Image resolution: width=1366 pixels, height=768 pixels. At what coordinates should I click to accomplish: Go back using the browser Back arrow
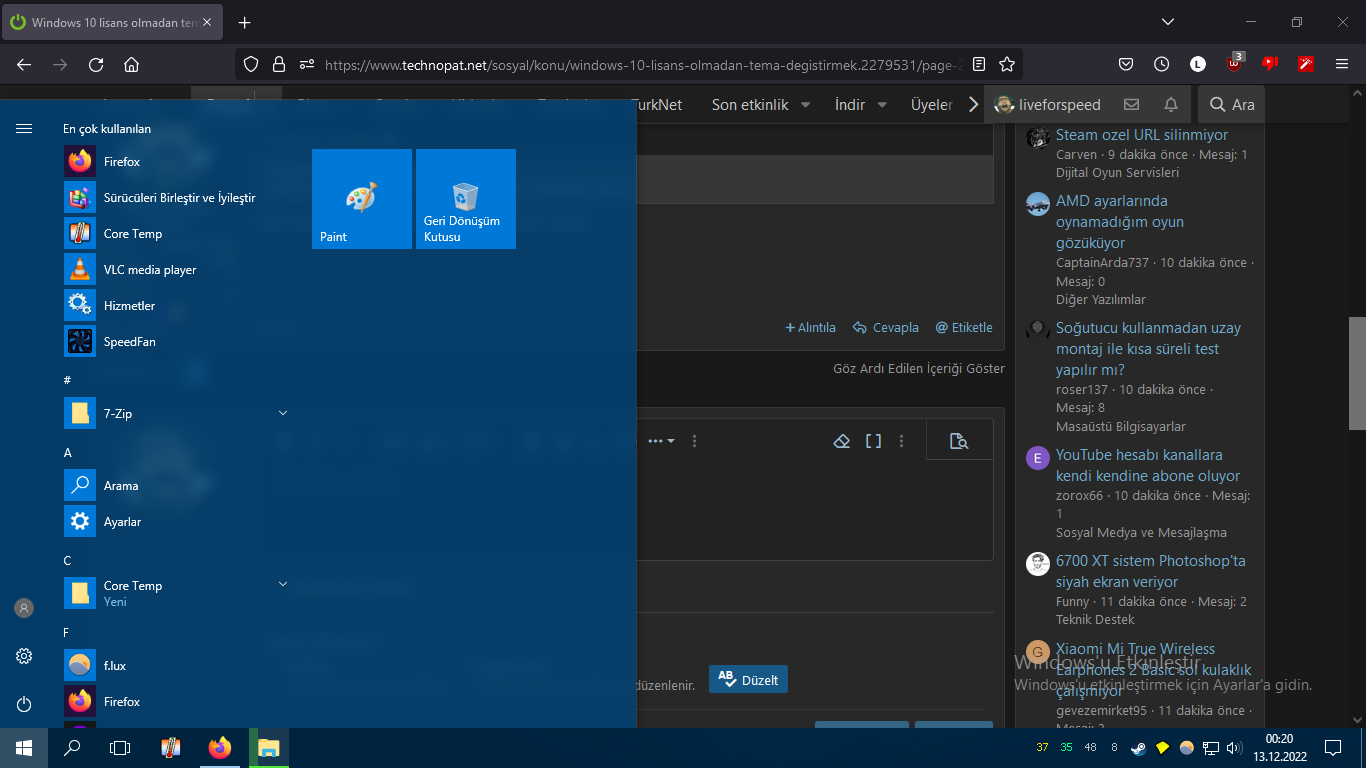tap(24, 64)
